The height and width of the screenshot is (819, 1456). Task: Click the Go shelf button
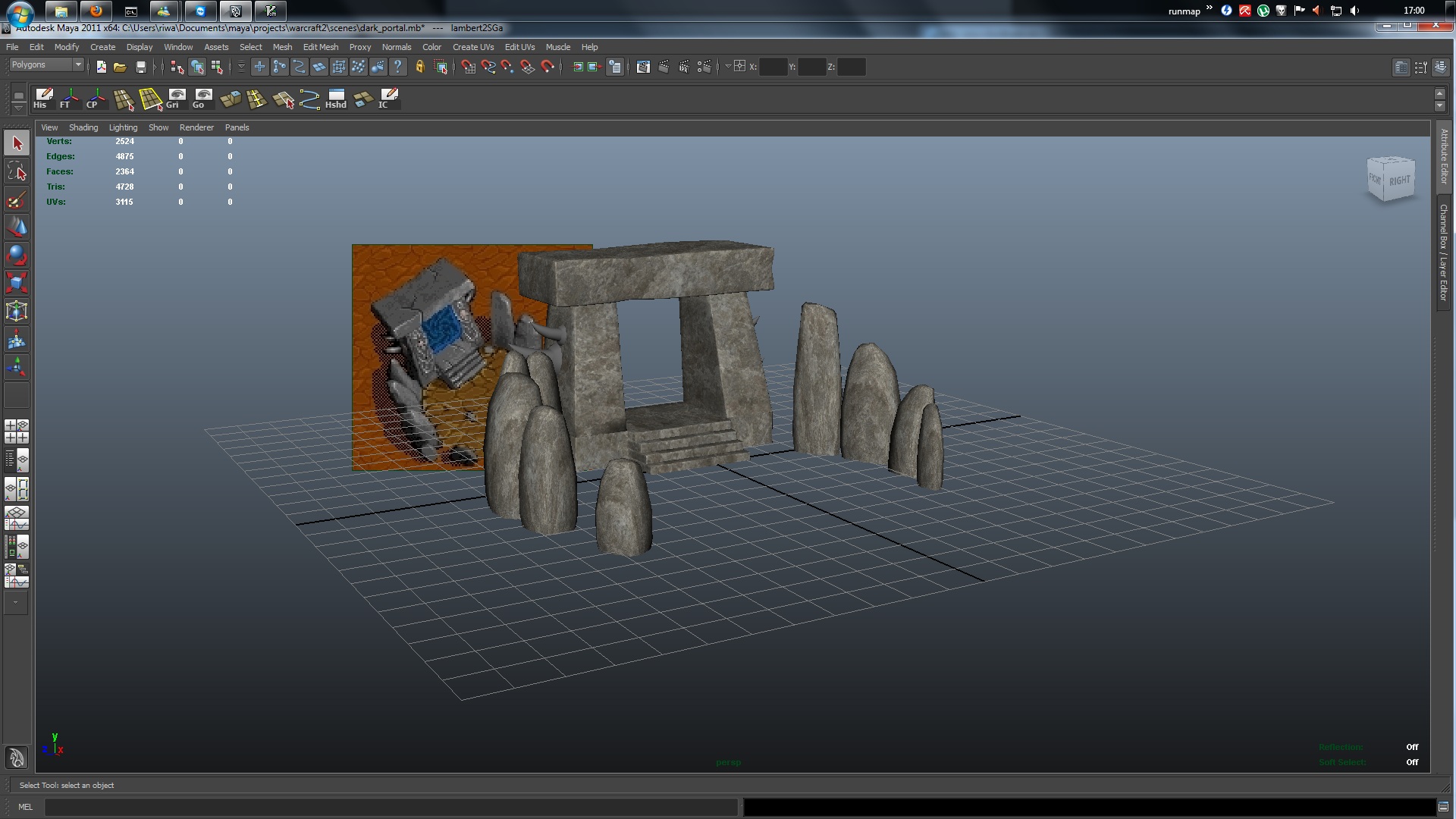point(202,99)
